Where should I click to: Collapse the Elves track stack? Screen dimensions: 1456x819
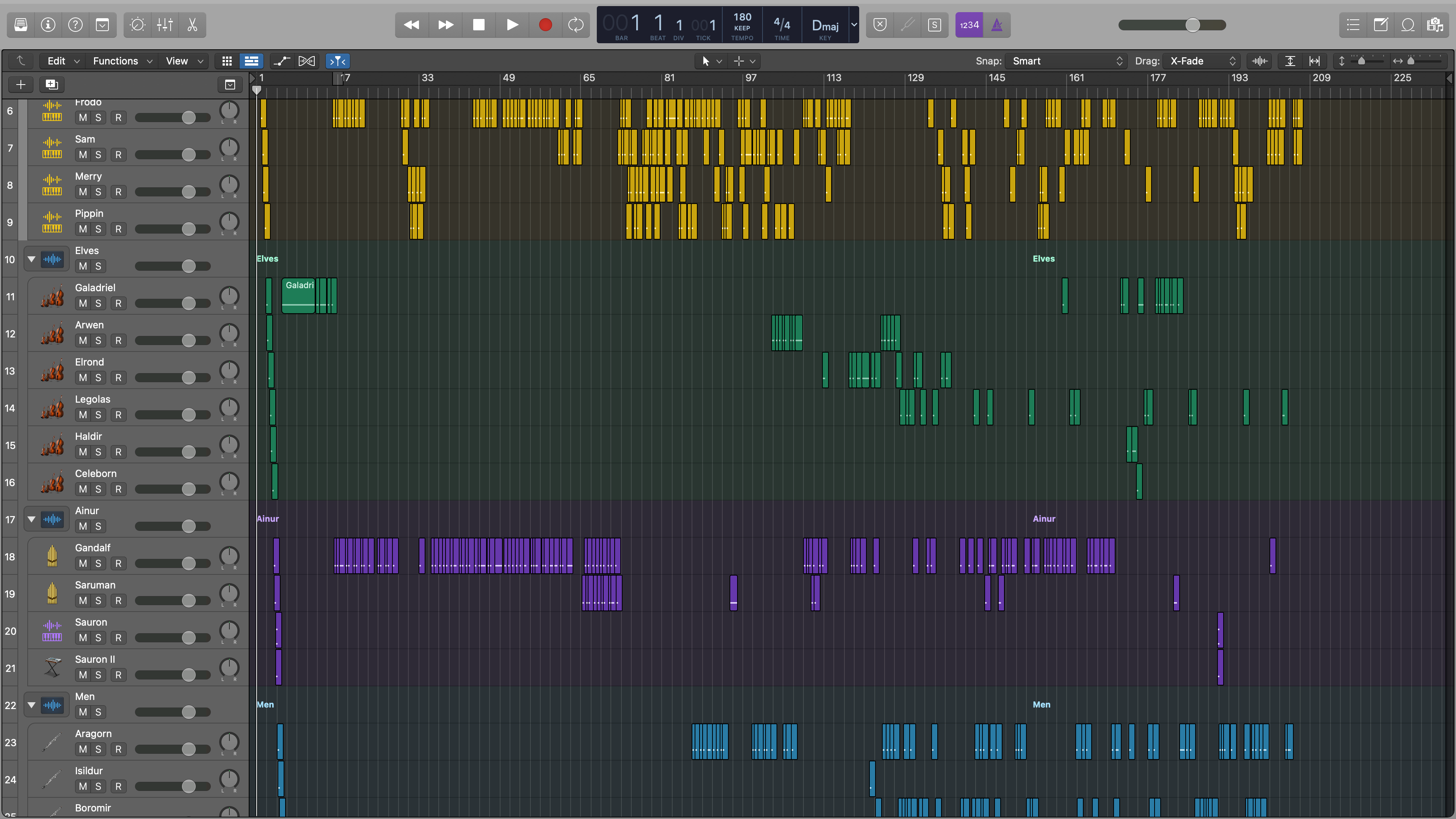(31, 259)
